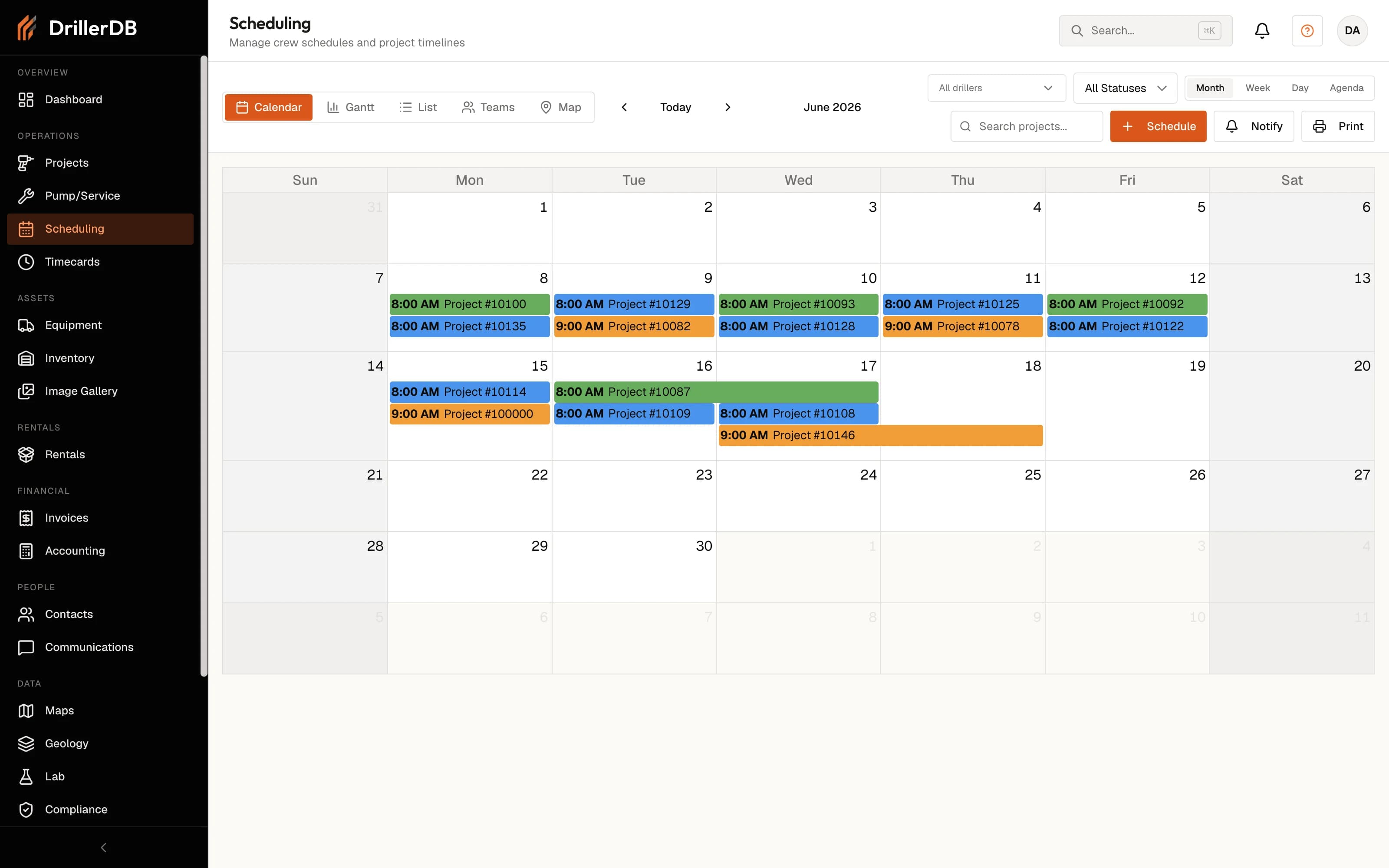Screen dimensions: 1389x868
Task: Switch to the Teams tab
Action: click(488, 107)
